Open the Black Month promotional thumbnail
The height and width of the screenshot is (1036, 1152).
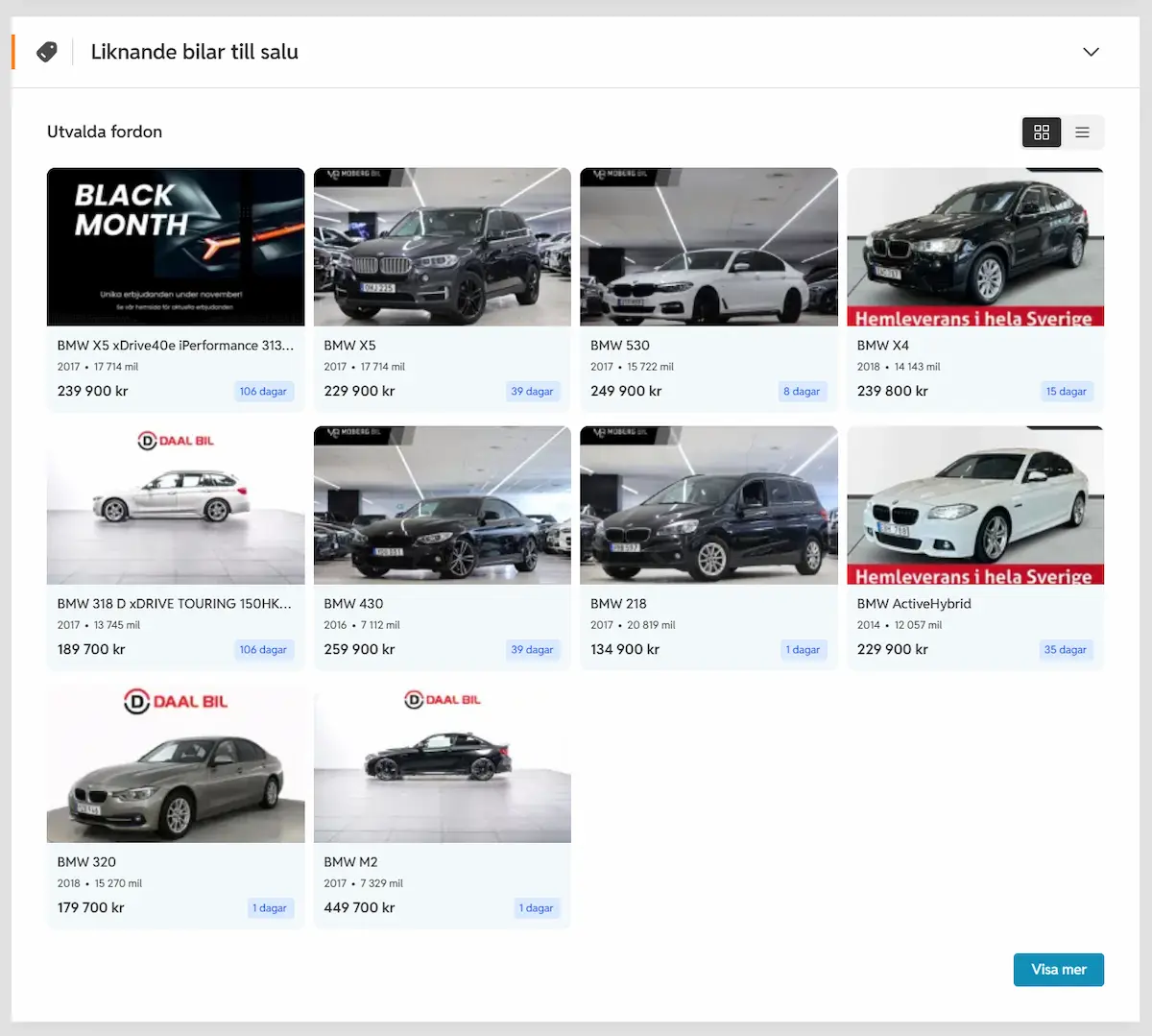176,247
